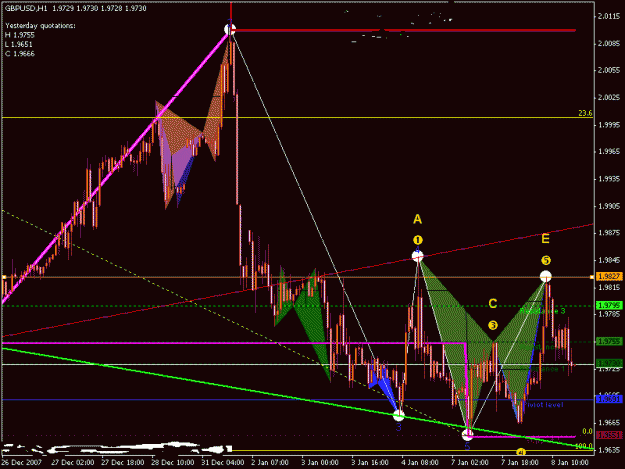Click the '3 Jan 00:00' time axis label
This screenshot has width=625, height=469.
[320, 463]
